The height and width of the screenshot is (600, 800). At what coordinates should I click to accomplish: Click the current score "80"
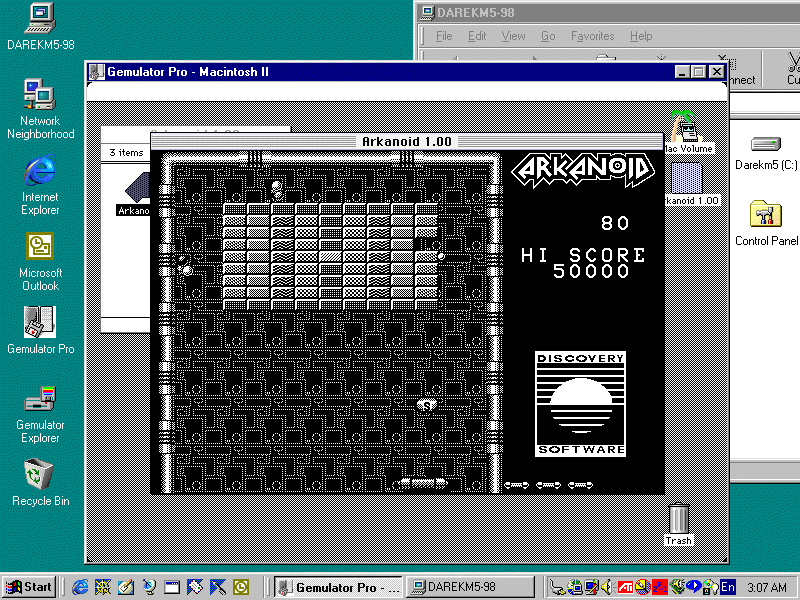(615, 223)
